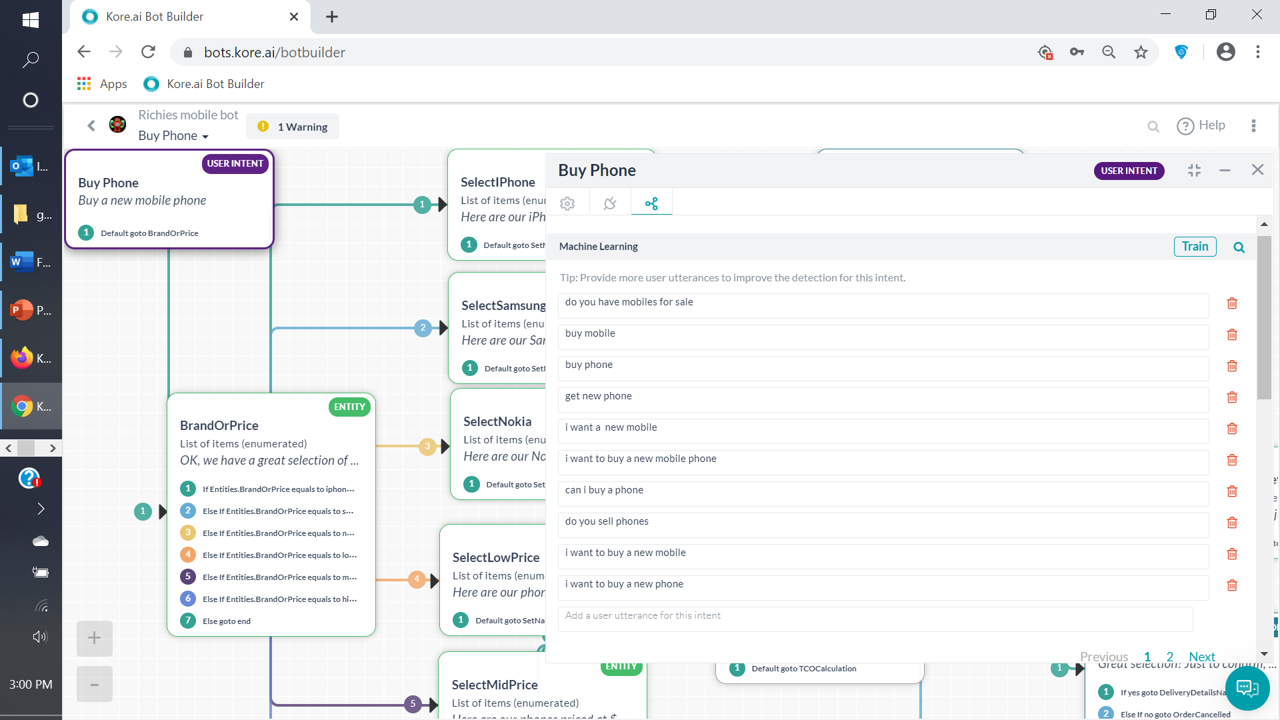Open the NLP properties tab

point(651,203)
